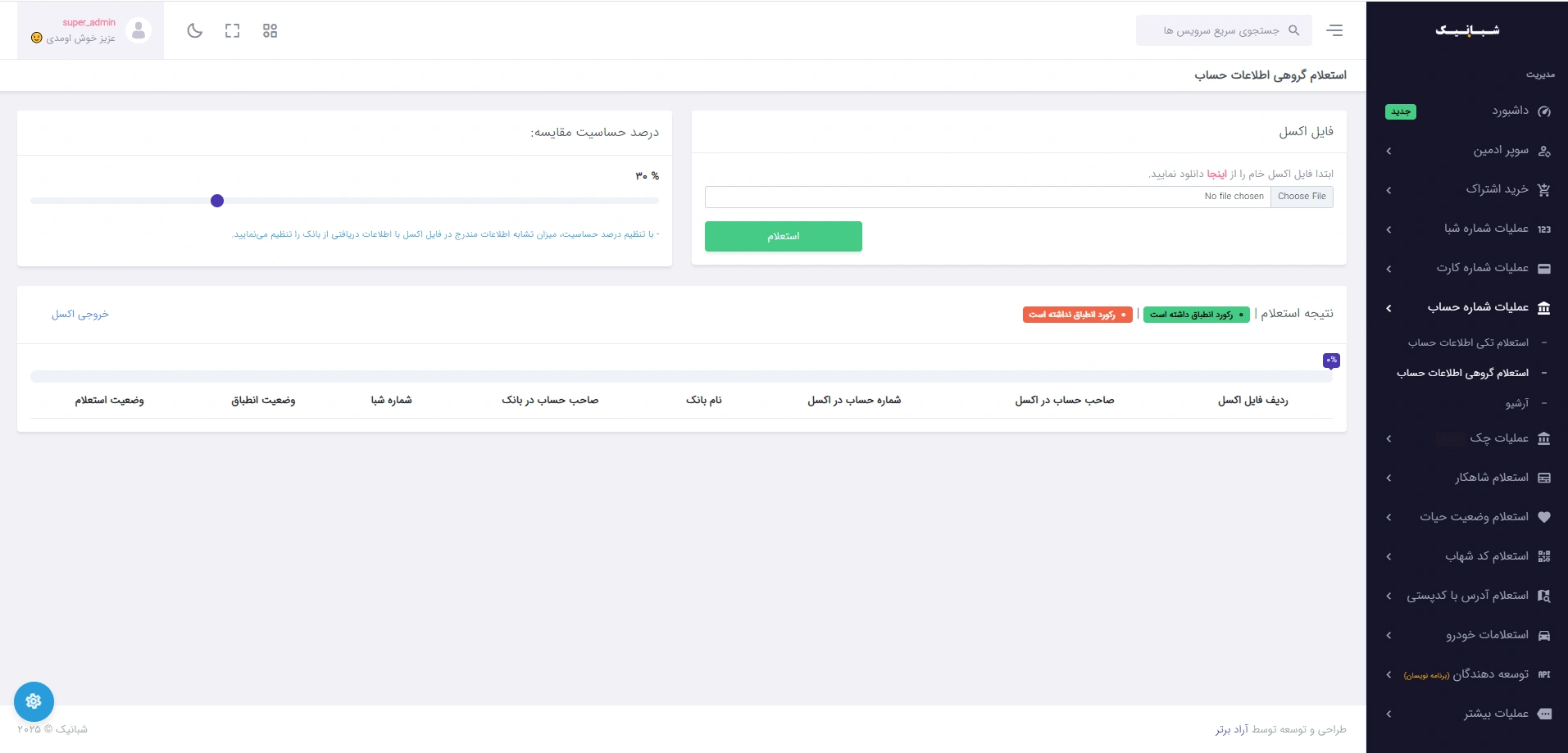Click خروجی اکسل export link
The height and width of the screenshot is (753, 1568).
point(80,314)
